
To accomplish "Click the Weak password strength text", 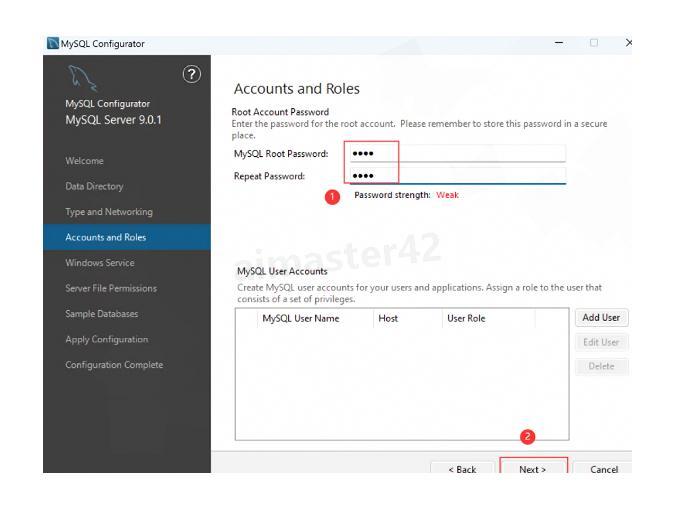I will [x=447, y=195].
